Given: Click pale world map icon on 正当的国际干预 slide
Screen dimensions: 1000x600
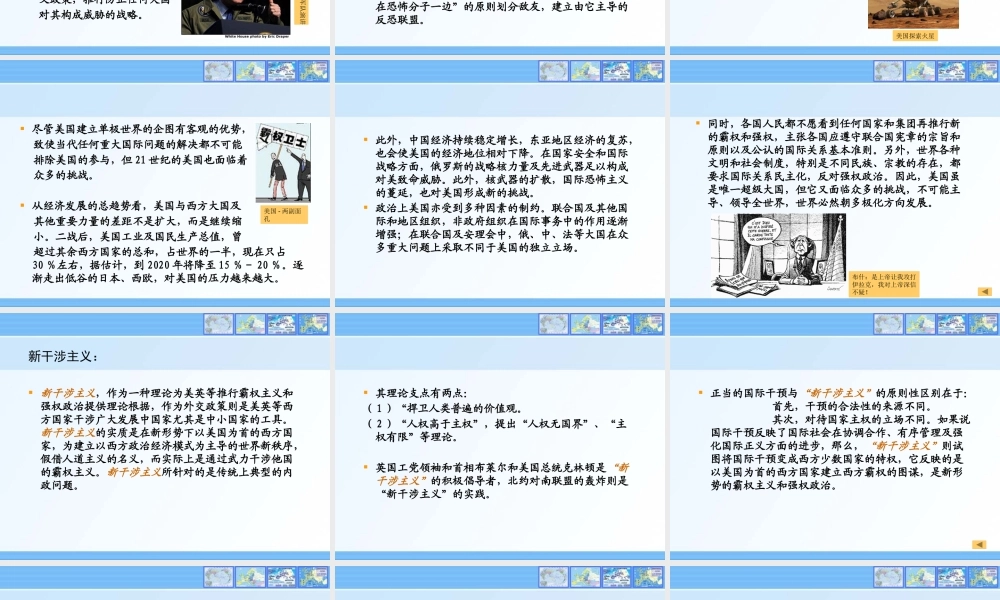Looking at the screenshot, I should (x=888, y=324).
